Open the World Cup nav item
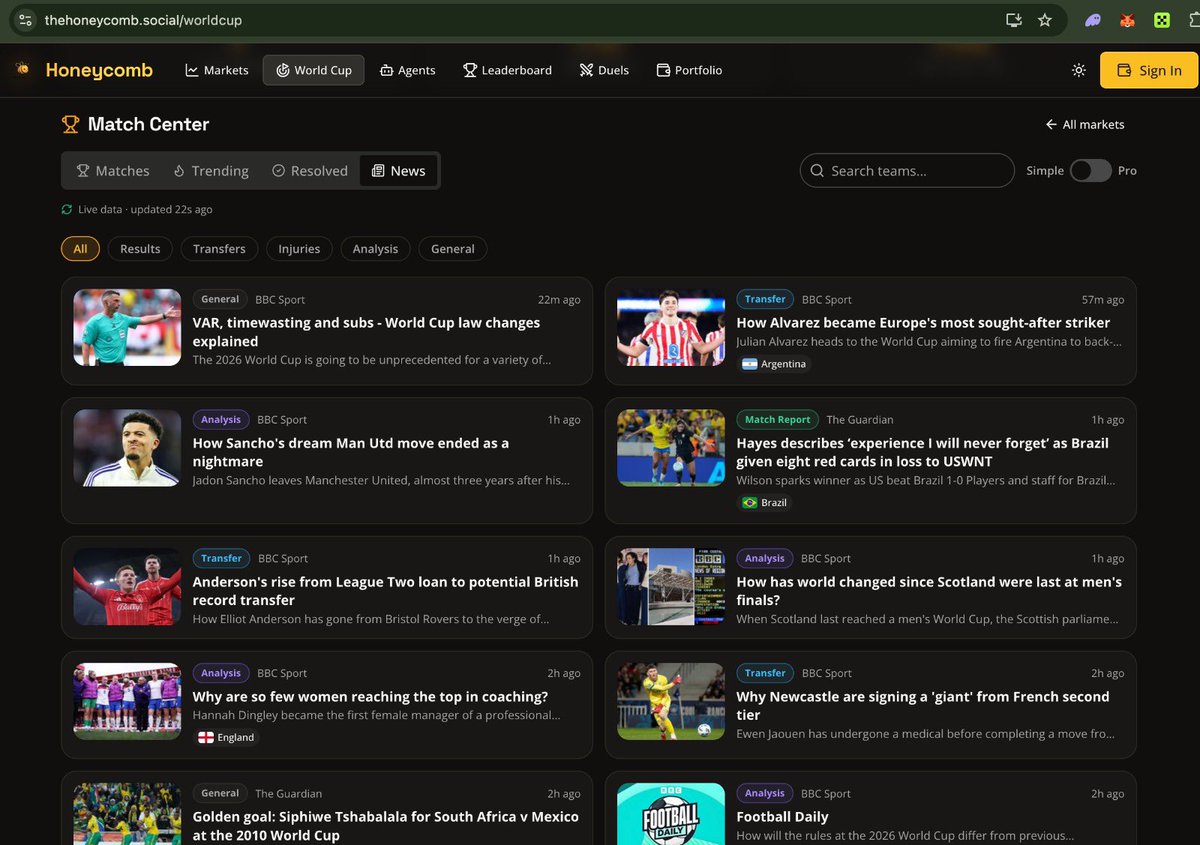1200x845 pixels. (x=314, y=70)
